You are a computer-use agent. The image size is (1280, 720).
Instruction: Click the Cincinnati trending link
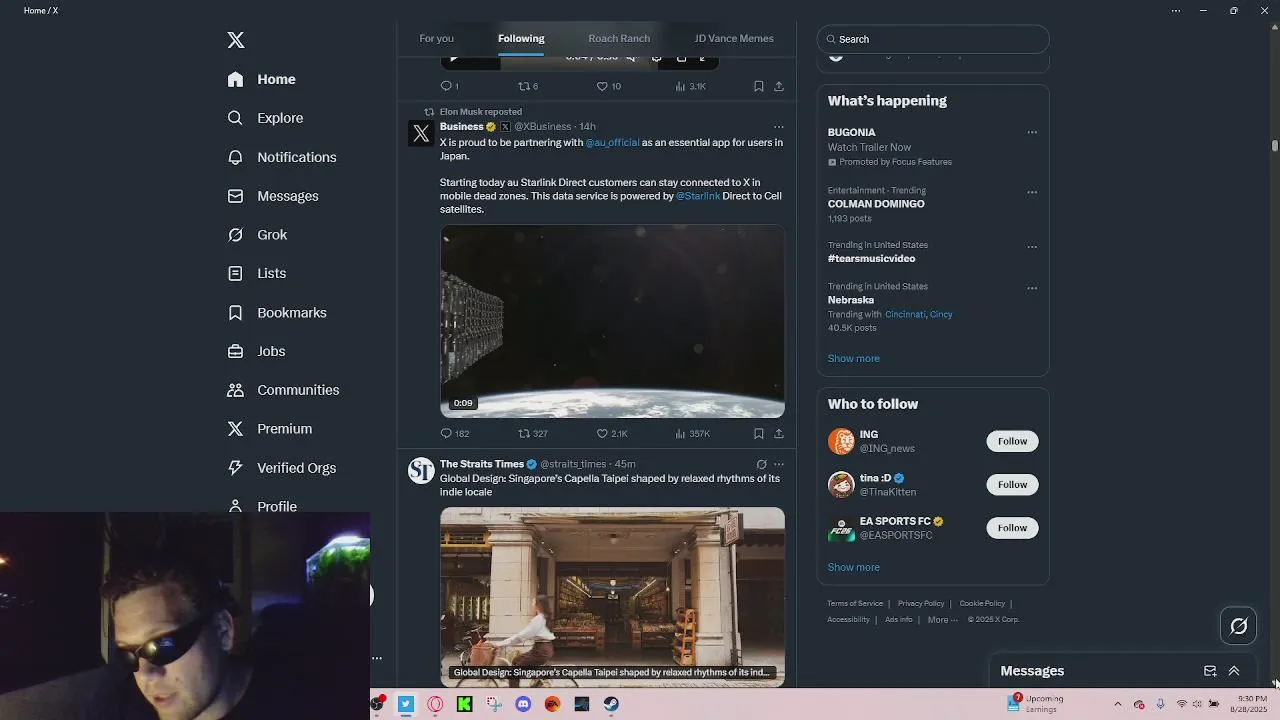click(x=905, y=314)
